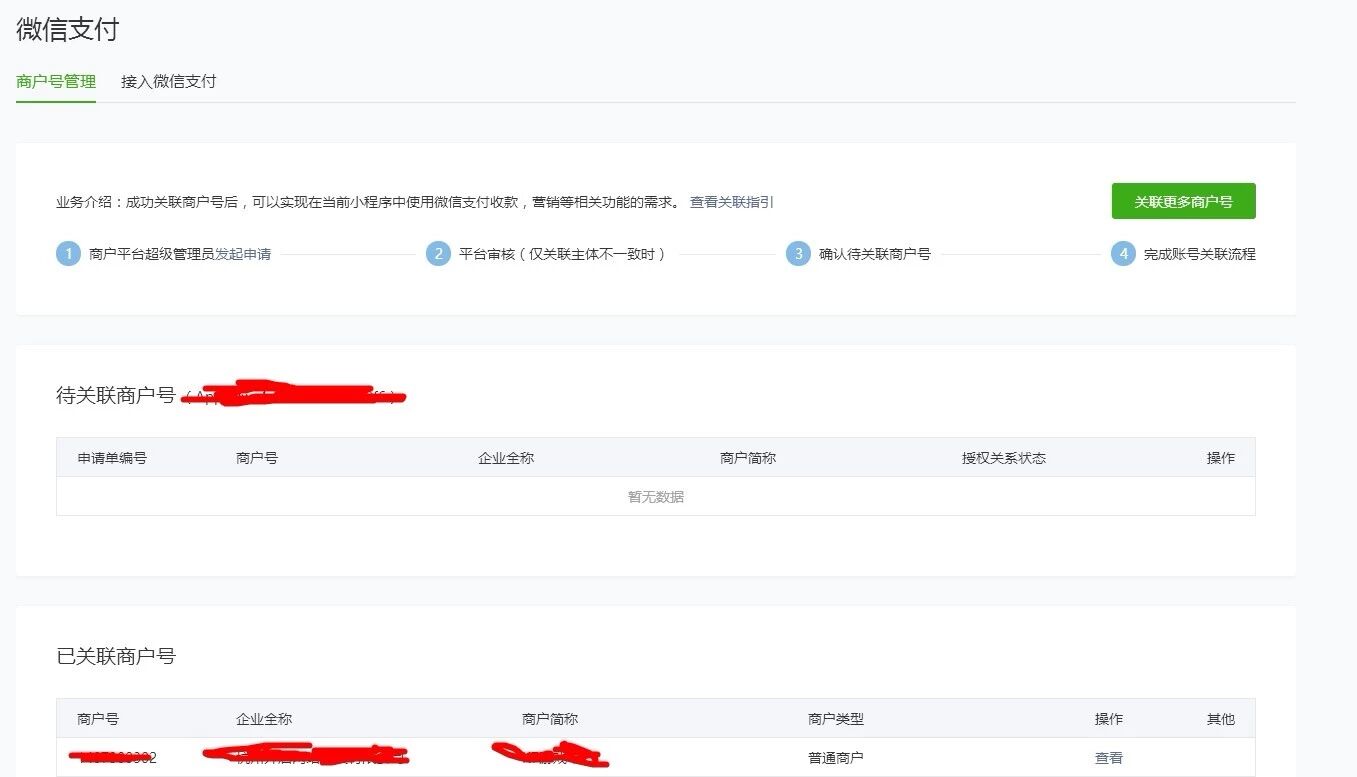Select the step 2 circle indicator
The height and width of the screenshot is (777, 1357).
click(x=438, y=254)
